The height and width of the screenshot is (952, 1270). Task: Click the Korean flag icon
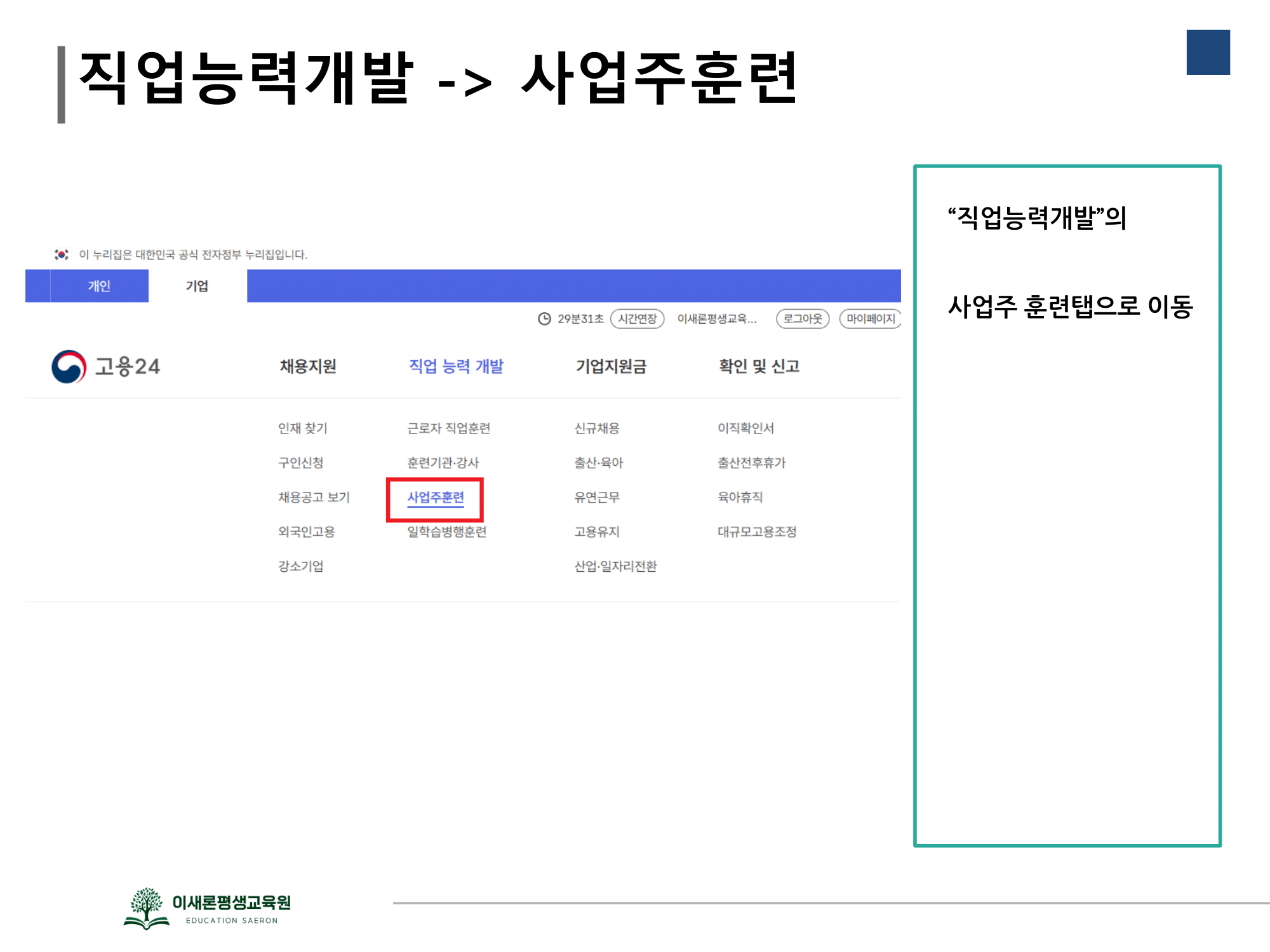coord(62,255)
